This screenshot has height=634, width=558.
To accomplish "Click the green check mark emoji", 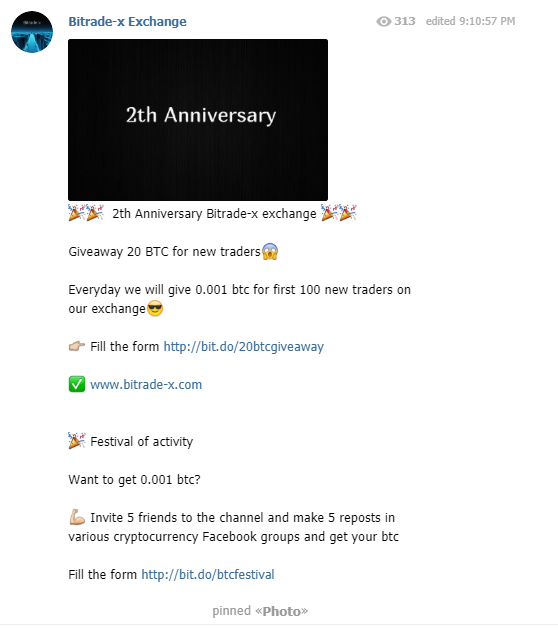I will (77, 384).
